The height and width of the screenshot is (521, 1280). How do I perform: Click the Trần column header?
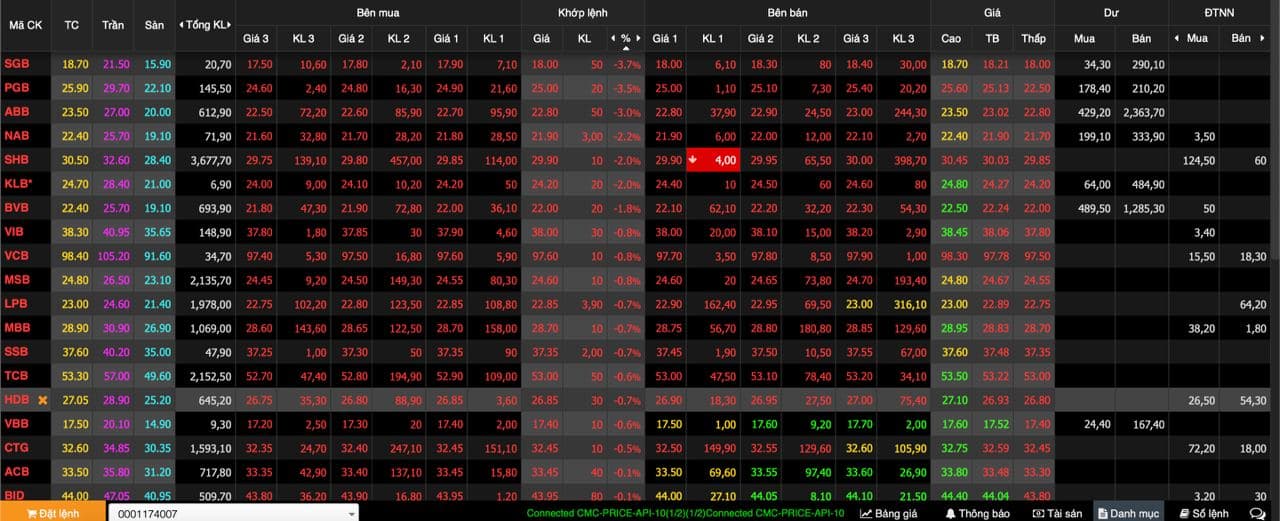pos(113,24)
